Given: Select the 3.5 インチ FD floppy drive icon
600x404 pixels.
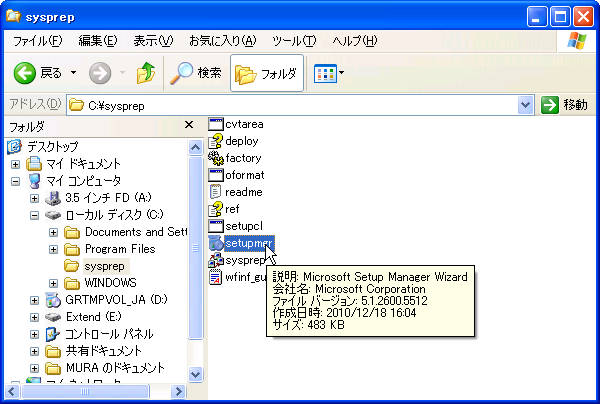Looking at the screenshot, I should 53,198.
